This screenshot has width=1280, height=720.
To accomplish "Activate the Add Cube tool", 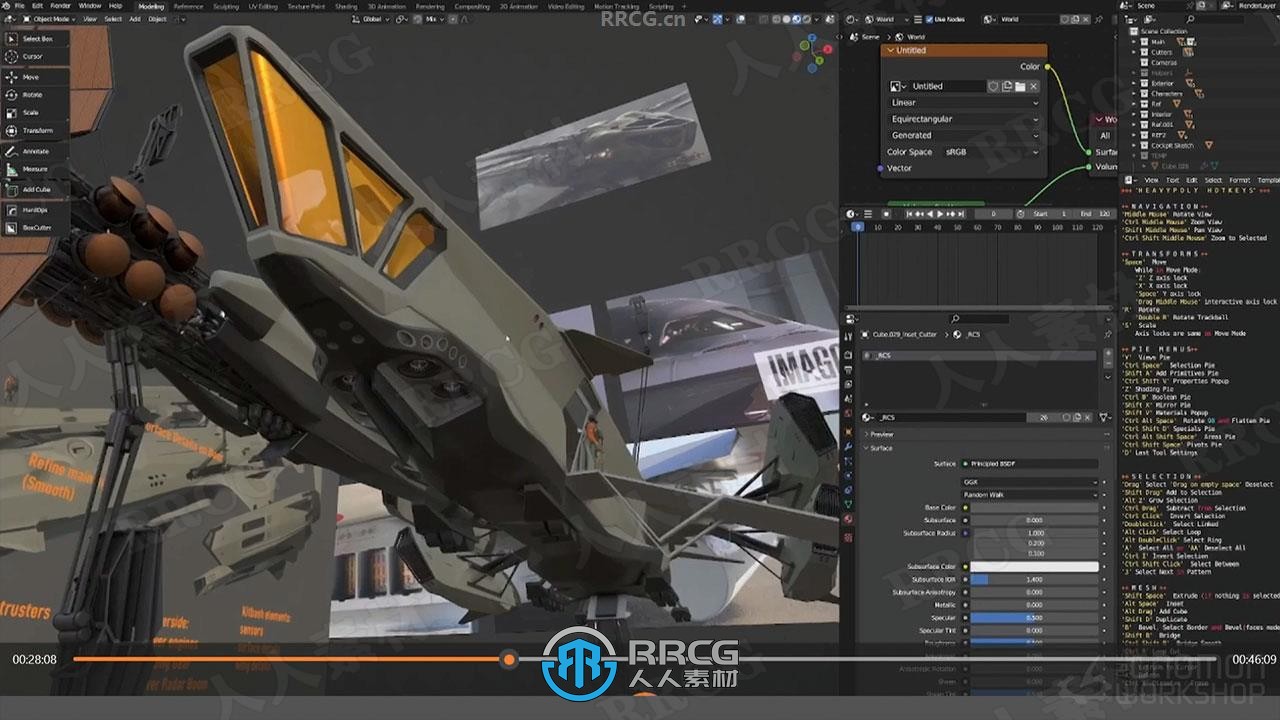I will coord(35,189).
